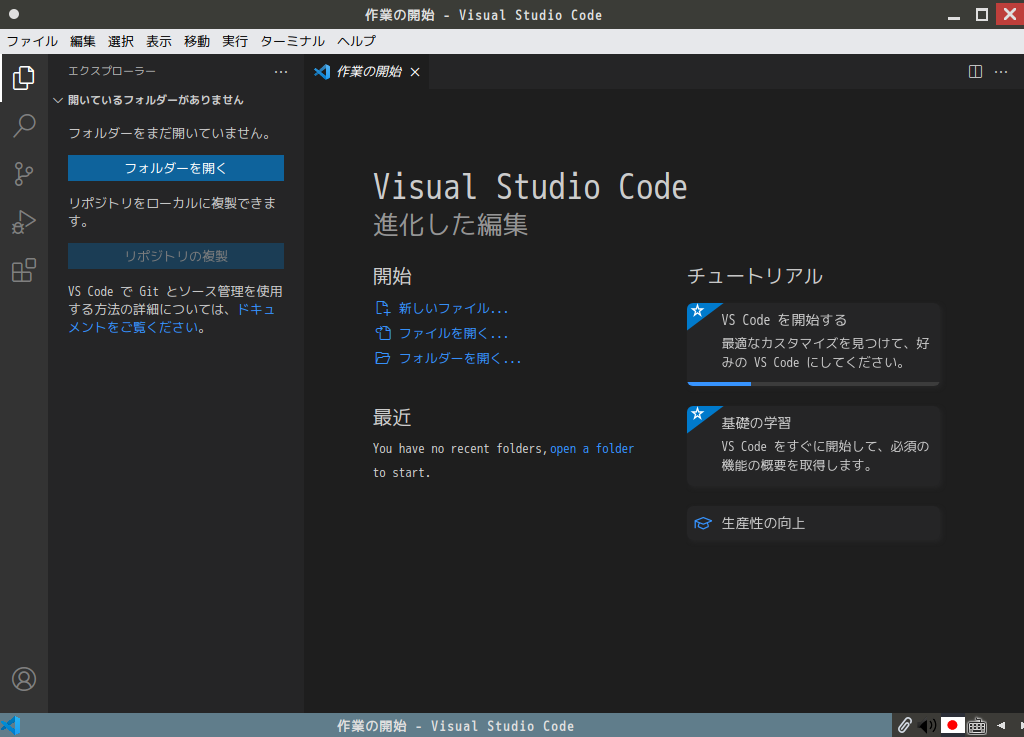Open the 編集 menu
This screenshot has width=1024, height=737.
[83, 41]
